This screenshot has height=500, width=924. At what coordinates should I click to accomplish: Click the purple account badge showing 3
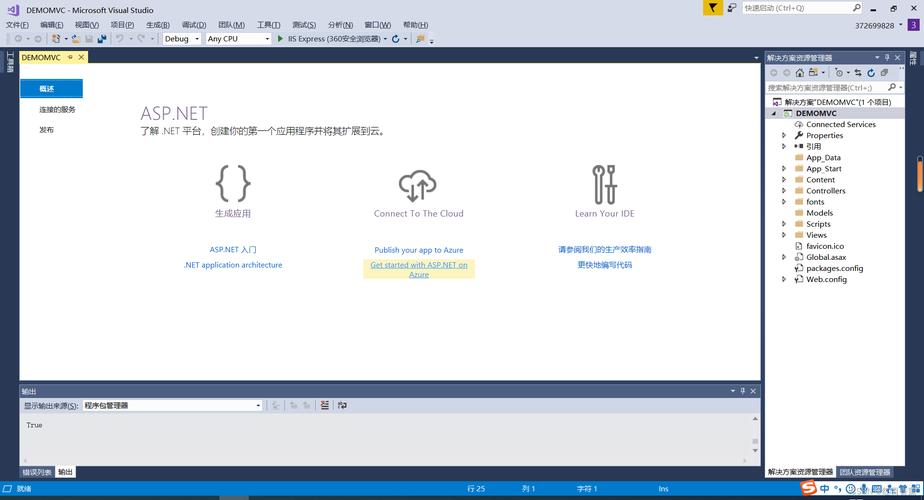pos(913,25)
